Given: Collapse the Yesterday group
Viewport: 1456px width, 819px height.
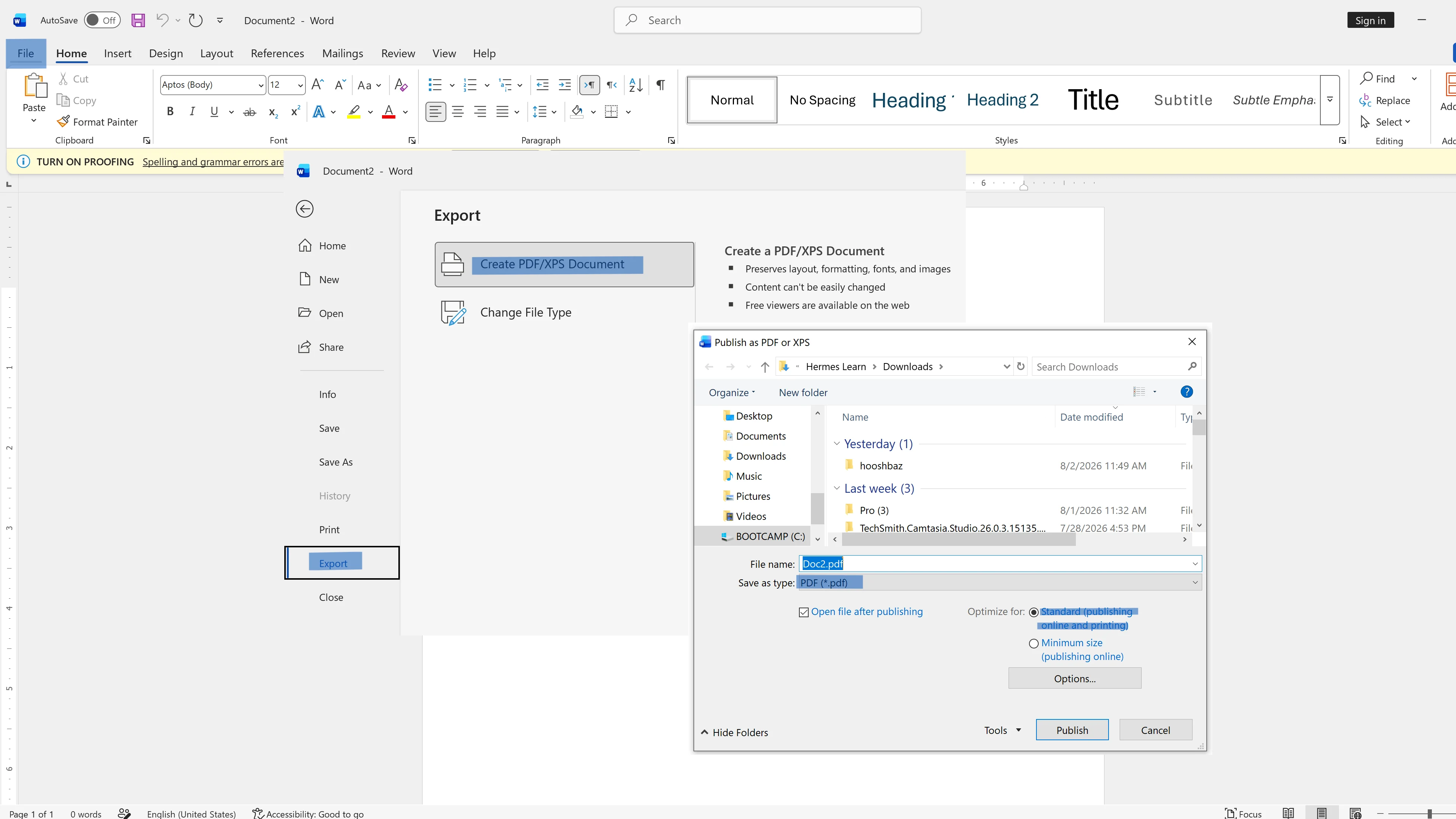Looking at the screenshot, I should tap(837, 444).
